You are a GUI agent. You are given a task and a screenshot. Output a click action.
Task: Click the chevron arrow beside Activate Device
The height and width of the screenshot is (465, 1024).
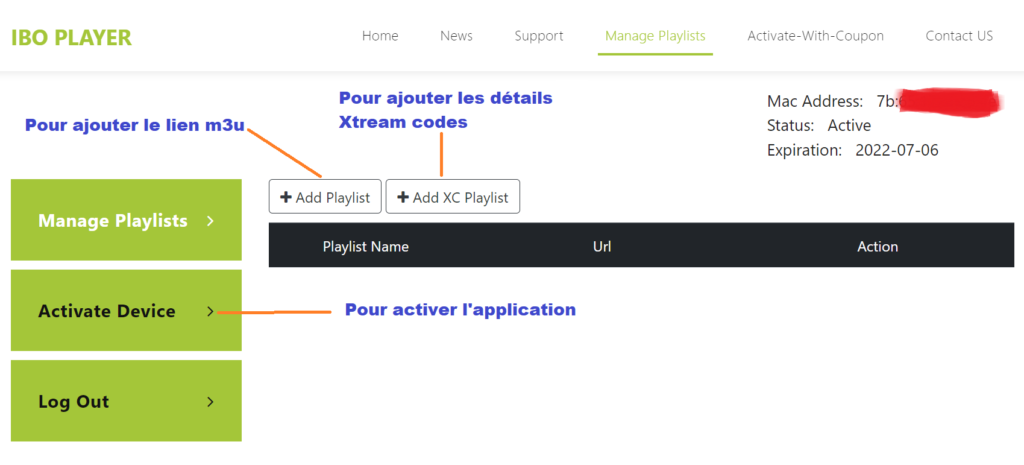point(210,311)
